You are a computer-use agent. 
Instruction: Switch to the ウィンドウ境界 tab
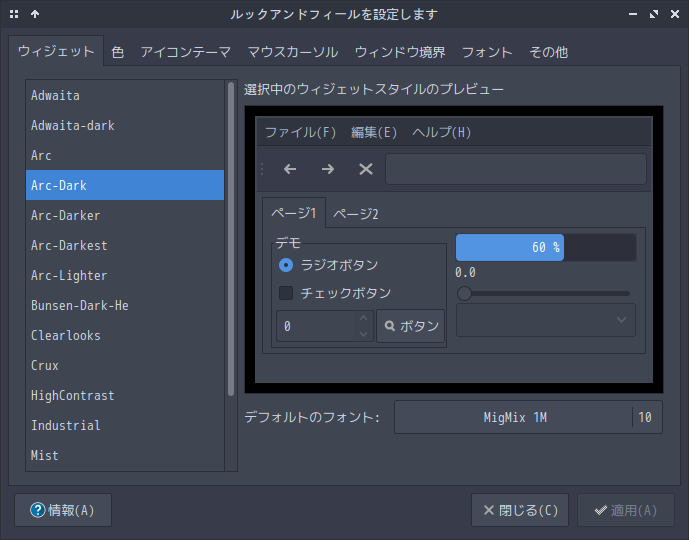point(400,52)
